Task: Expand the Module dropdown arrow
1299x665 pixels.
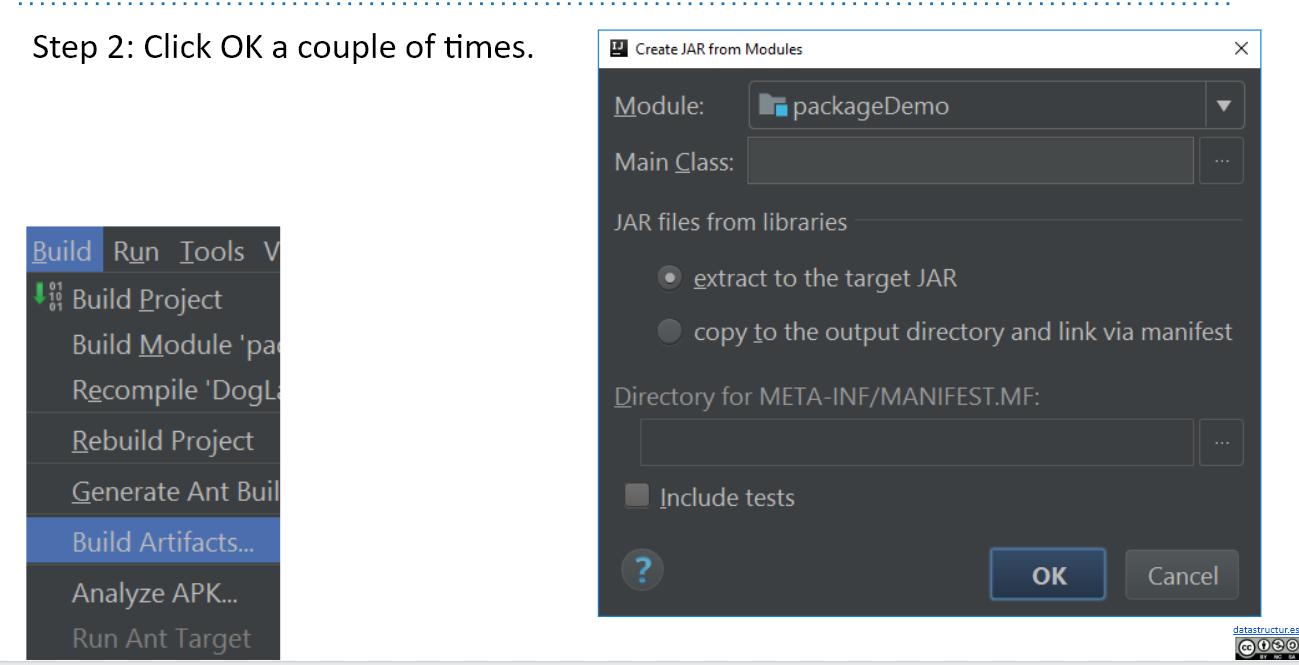Action: point(1224,106)
